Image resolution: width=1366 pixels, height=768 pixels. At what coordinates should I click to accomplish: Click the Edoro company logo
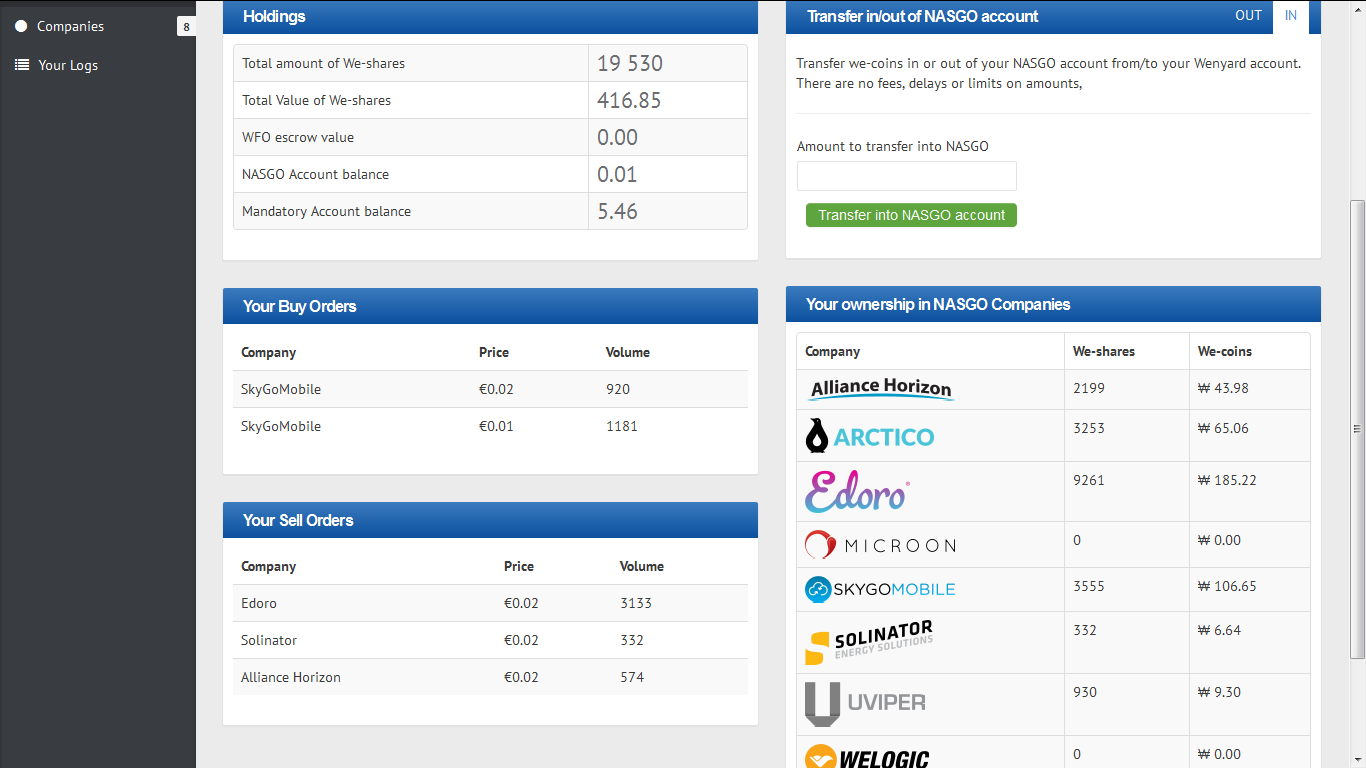857,491
